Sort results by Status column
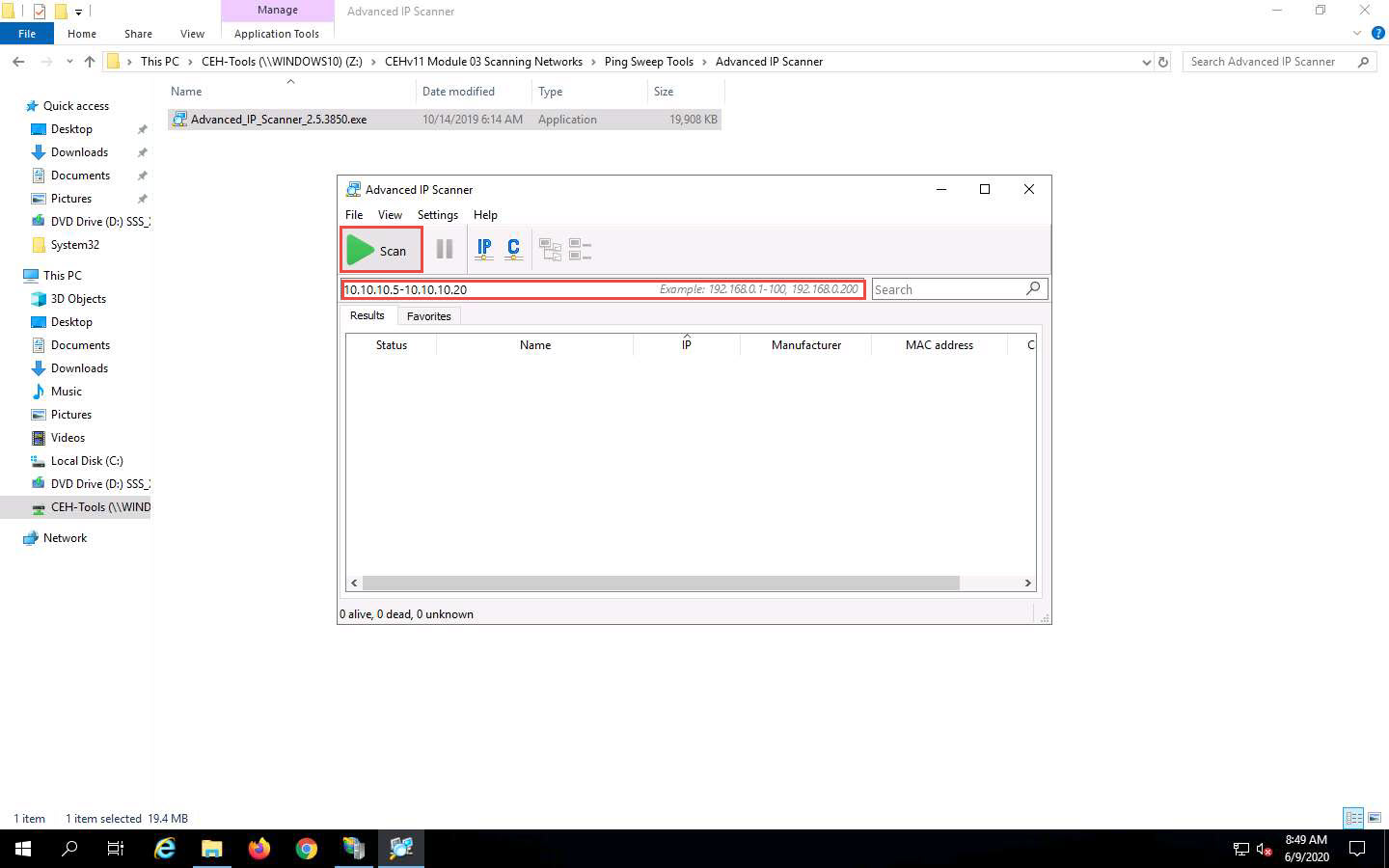1389x868 pixels. click(392, 344)
